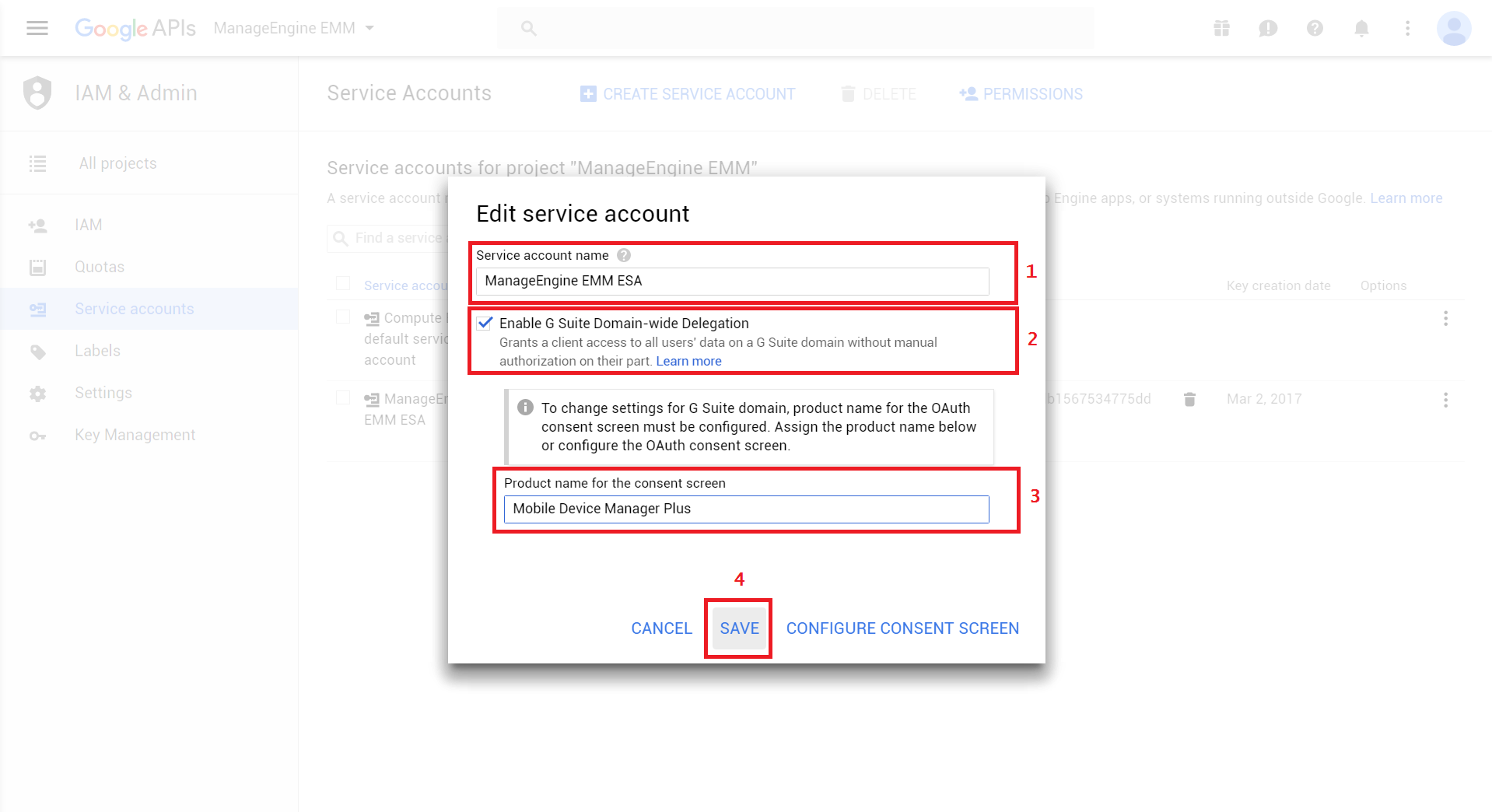Click the Quotas icon in sidebar
This screenshot has width=1492, height=812.
coord(37,268)
